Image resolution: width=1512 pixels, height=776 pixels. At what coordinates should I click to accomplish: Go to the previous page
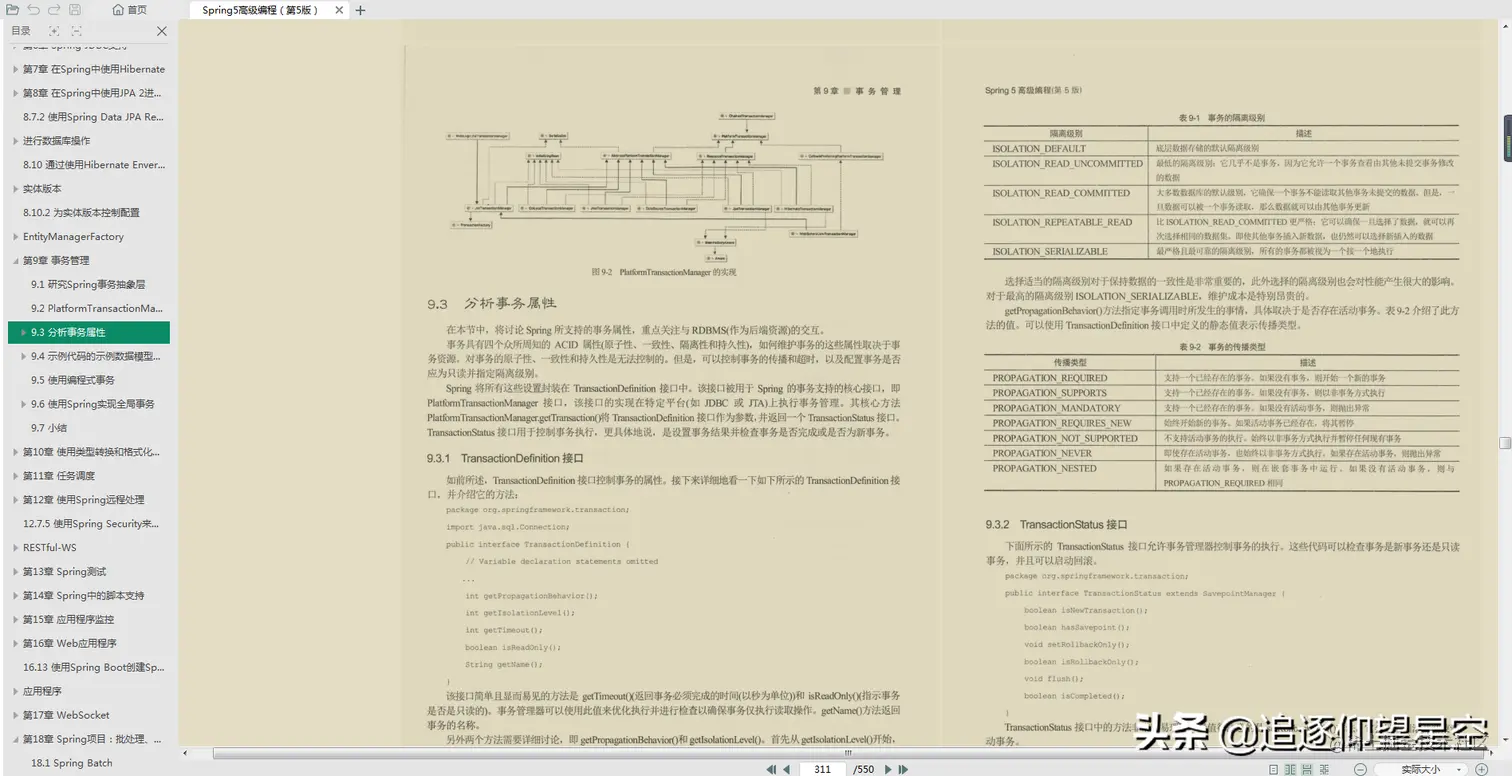(785, 770)
